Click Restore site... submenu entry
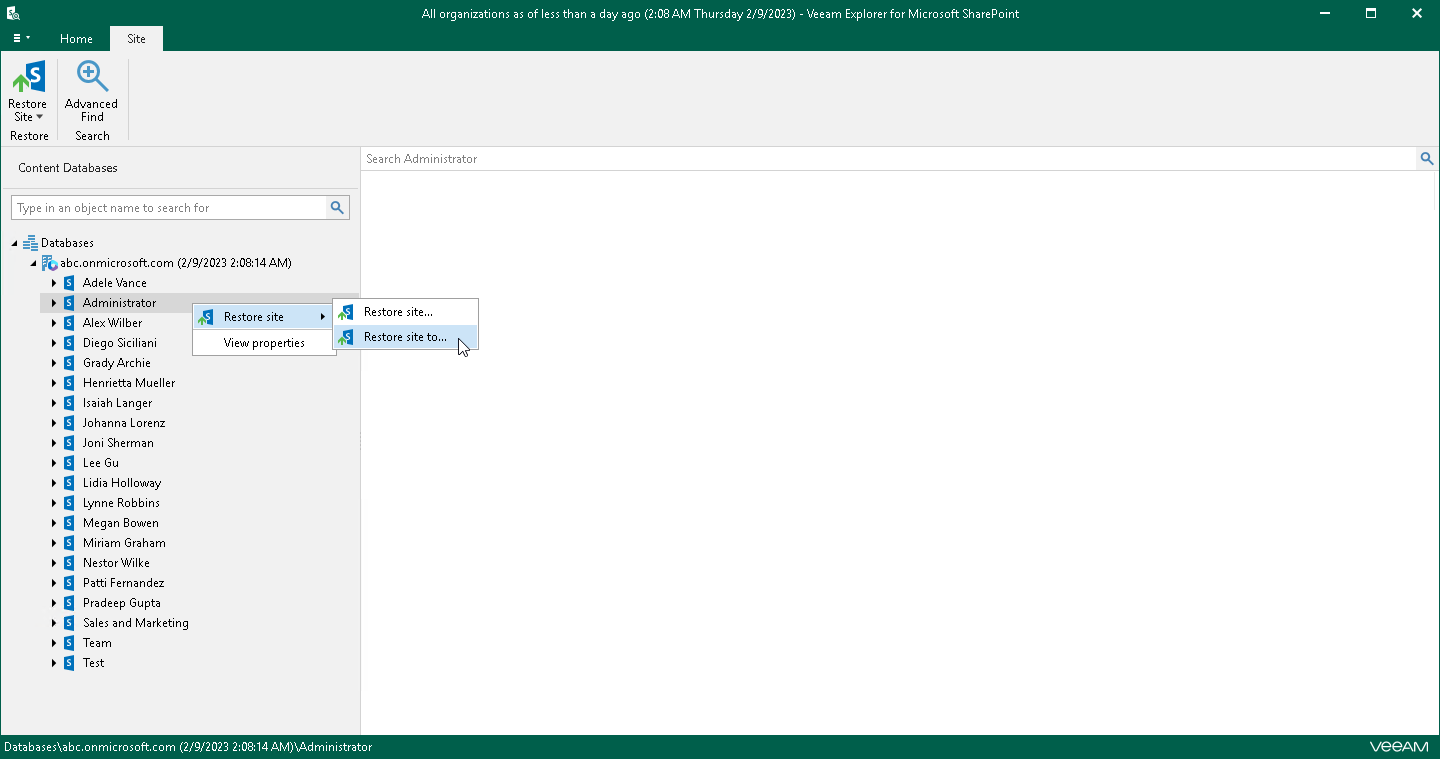Viewport: 1440px width, 759px height. click(404, 311)
